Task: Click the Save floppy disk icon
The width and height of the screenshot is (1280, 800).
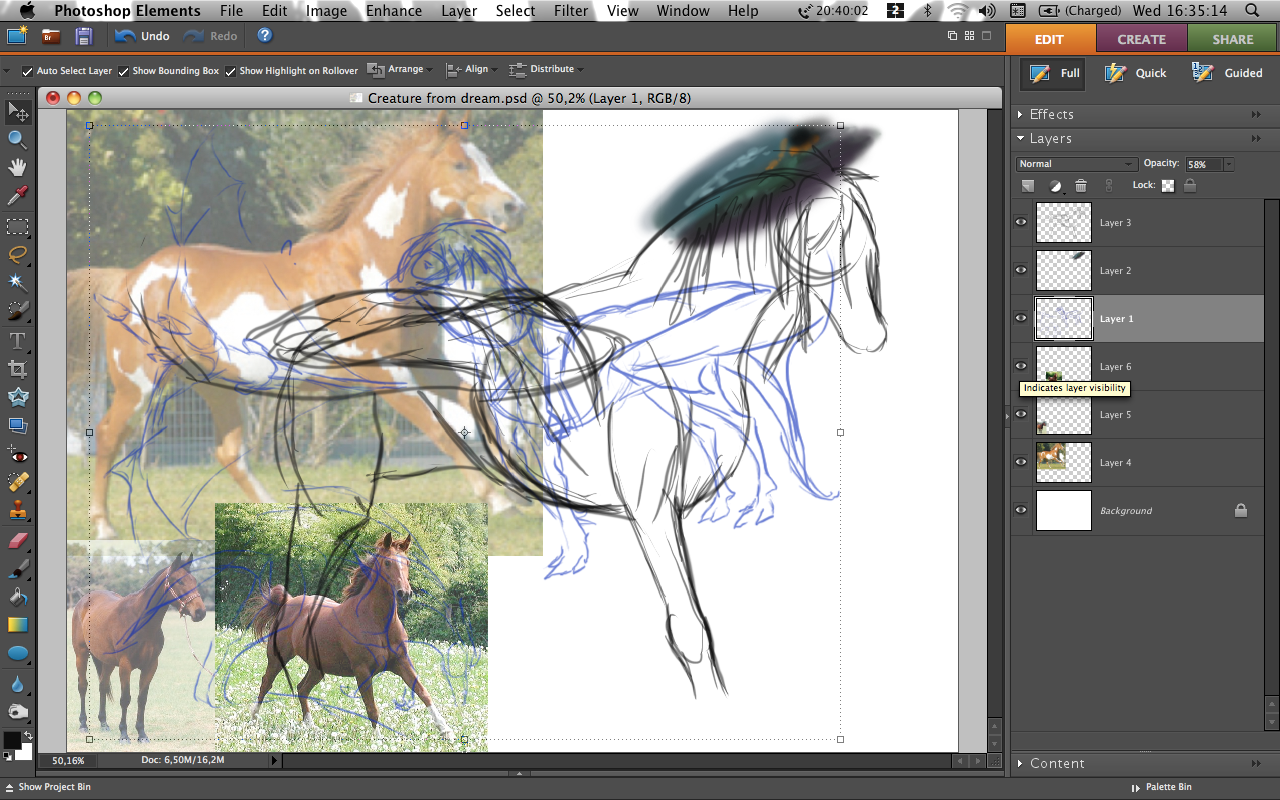Action: 84,36
